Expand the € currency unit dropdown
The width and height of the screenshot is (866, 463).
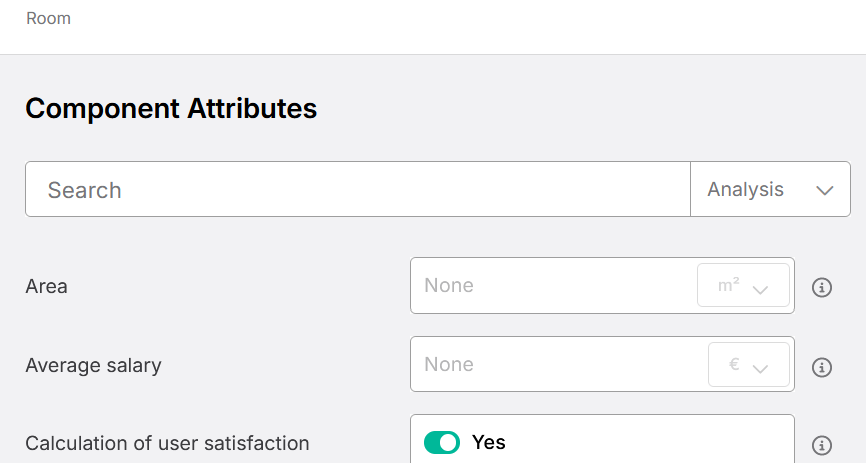coord(749,364)
